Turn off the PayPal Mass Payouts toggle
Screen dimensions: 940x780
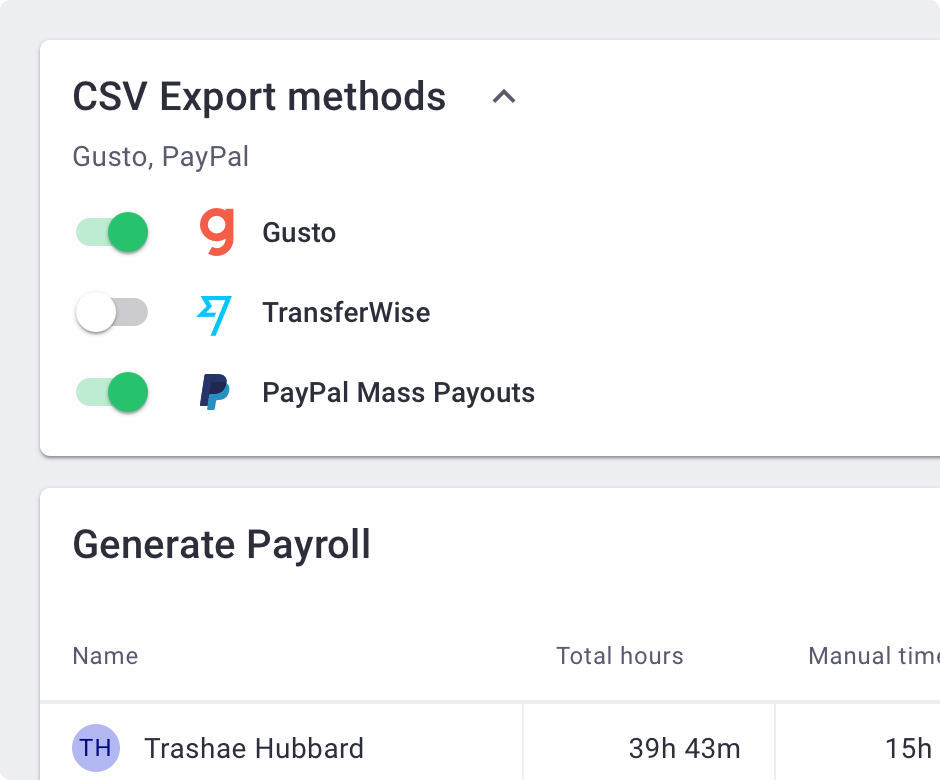112,392
